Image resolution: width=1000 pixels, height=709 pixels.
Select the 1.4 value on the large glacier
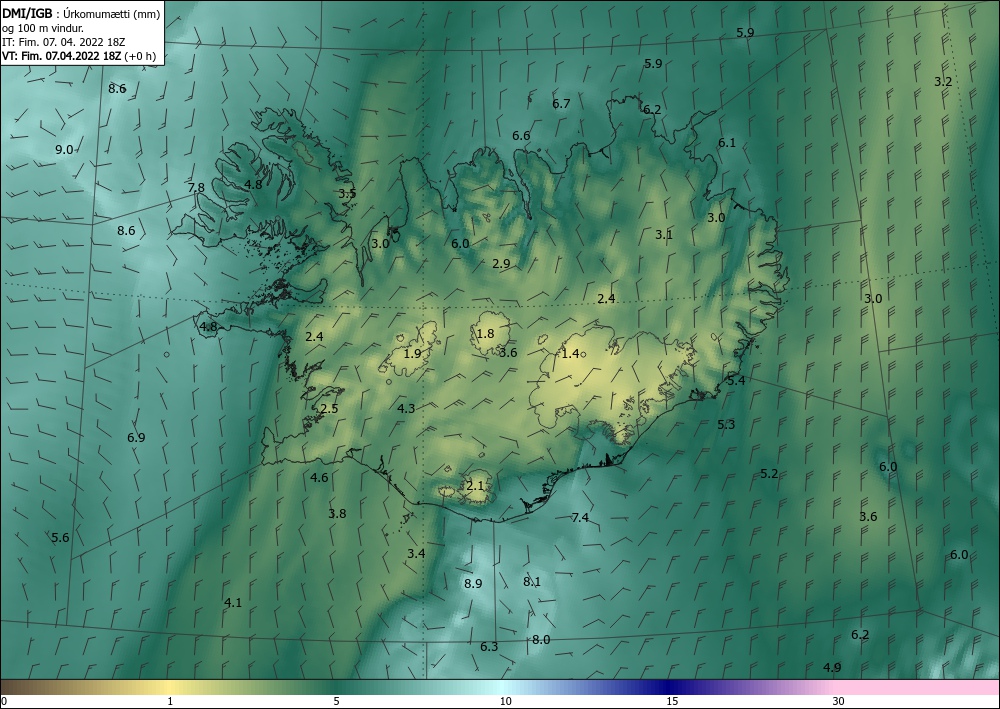click(x=570, y=353)
